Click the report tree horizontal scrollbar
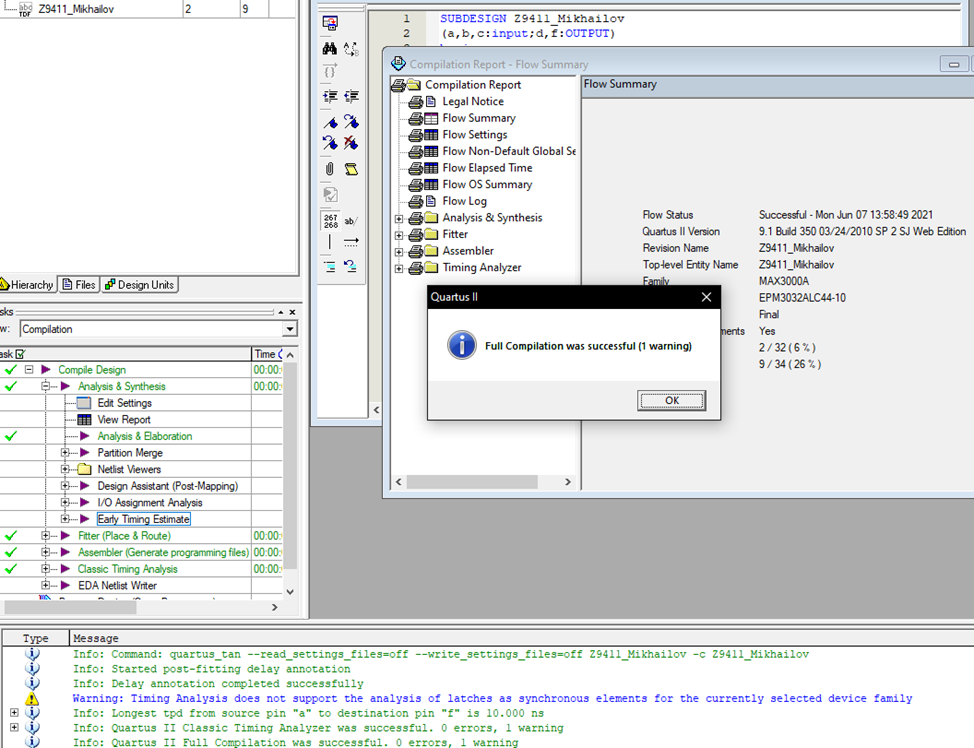 472,482
